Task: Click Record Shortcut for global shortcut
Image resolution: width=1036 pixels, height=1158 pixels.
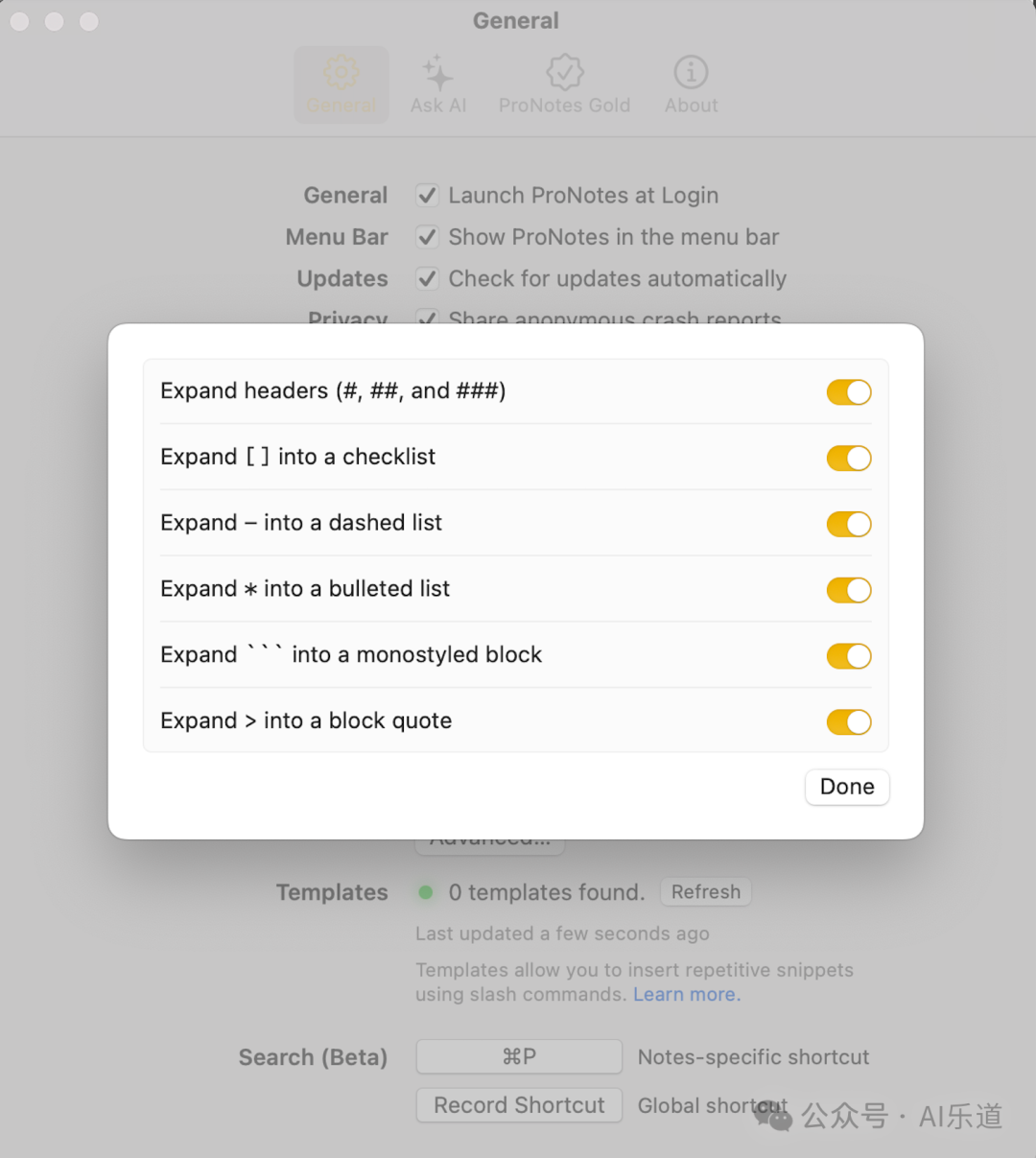Action: pyautogui.click(x=519, y=1105)
